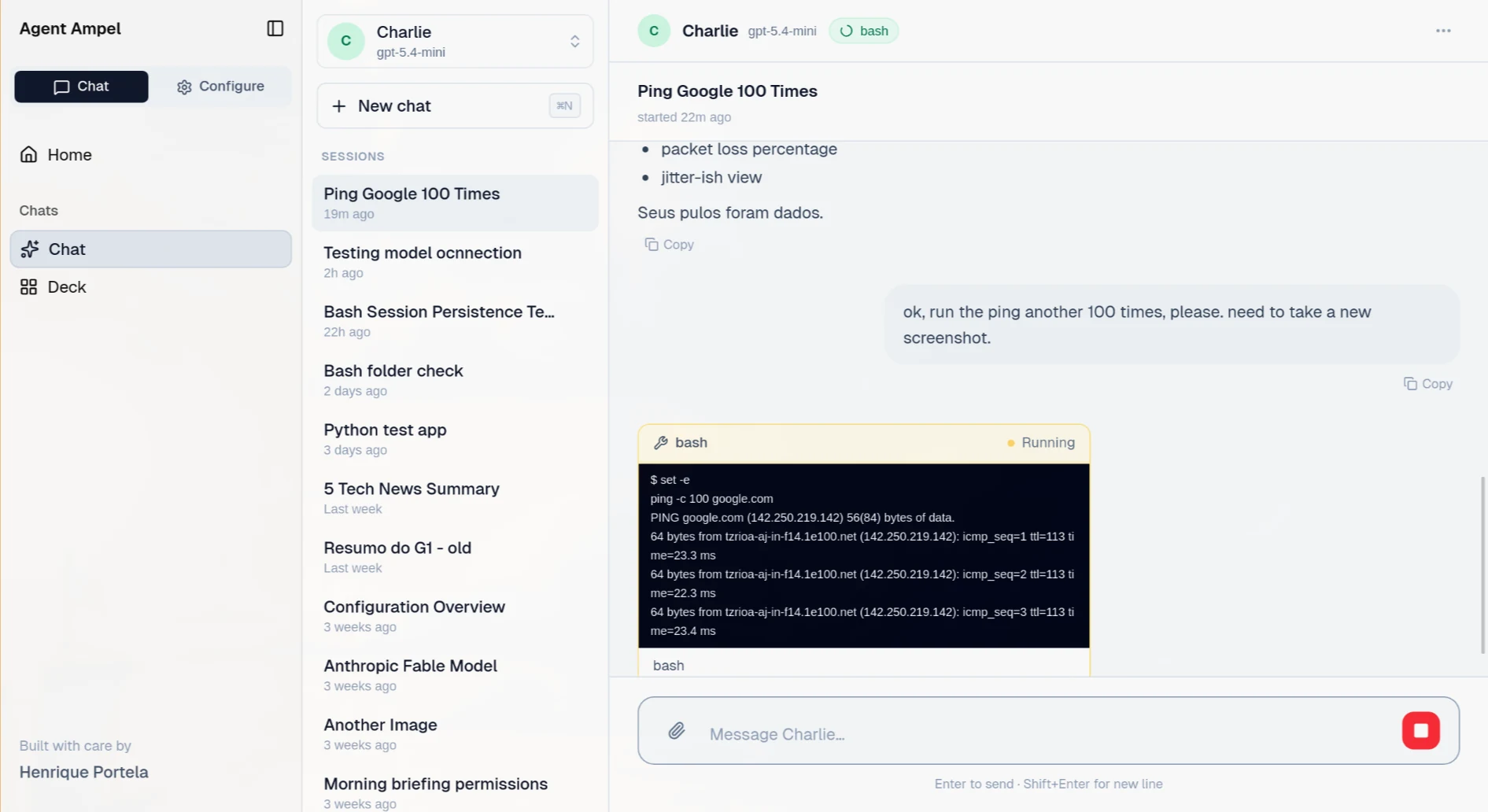Open the three-dots more options menu
The image size is (1488, 812).
[x=1442, y=31]
